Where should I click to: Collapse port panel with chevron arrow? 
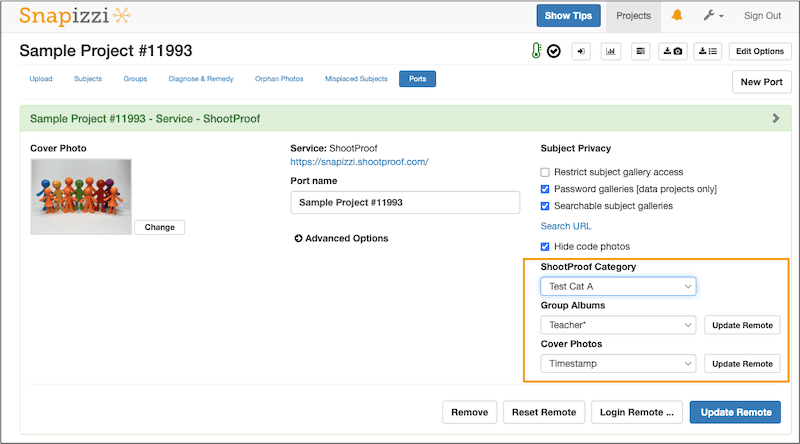(x=776, y=118)
